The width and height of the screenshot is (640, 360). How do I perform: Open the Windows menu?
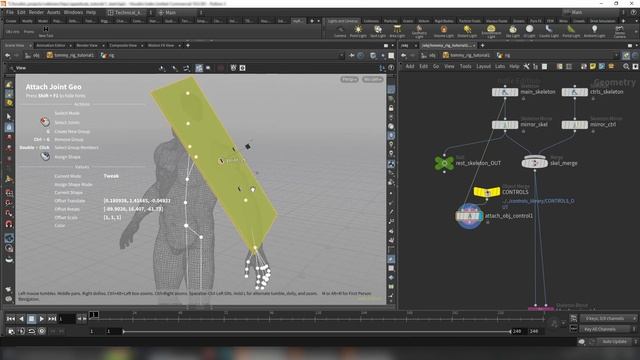click(73, 12)
